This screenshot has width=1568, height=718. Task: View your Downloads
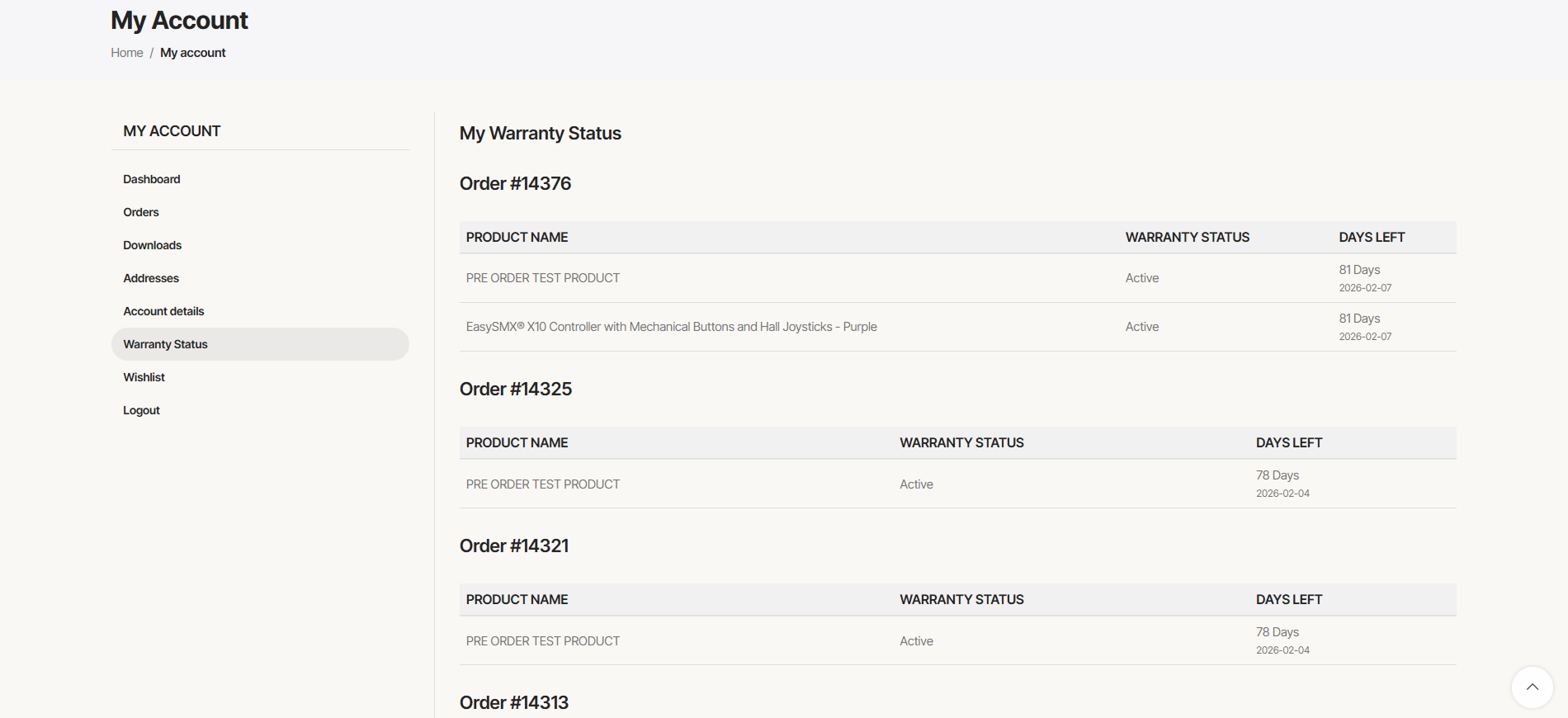152,245
